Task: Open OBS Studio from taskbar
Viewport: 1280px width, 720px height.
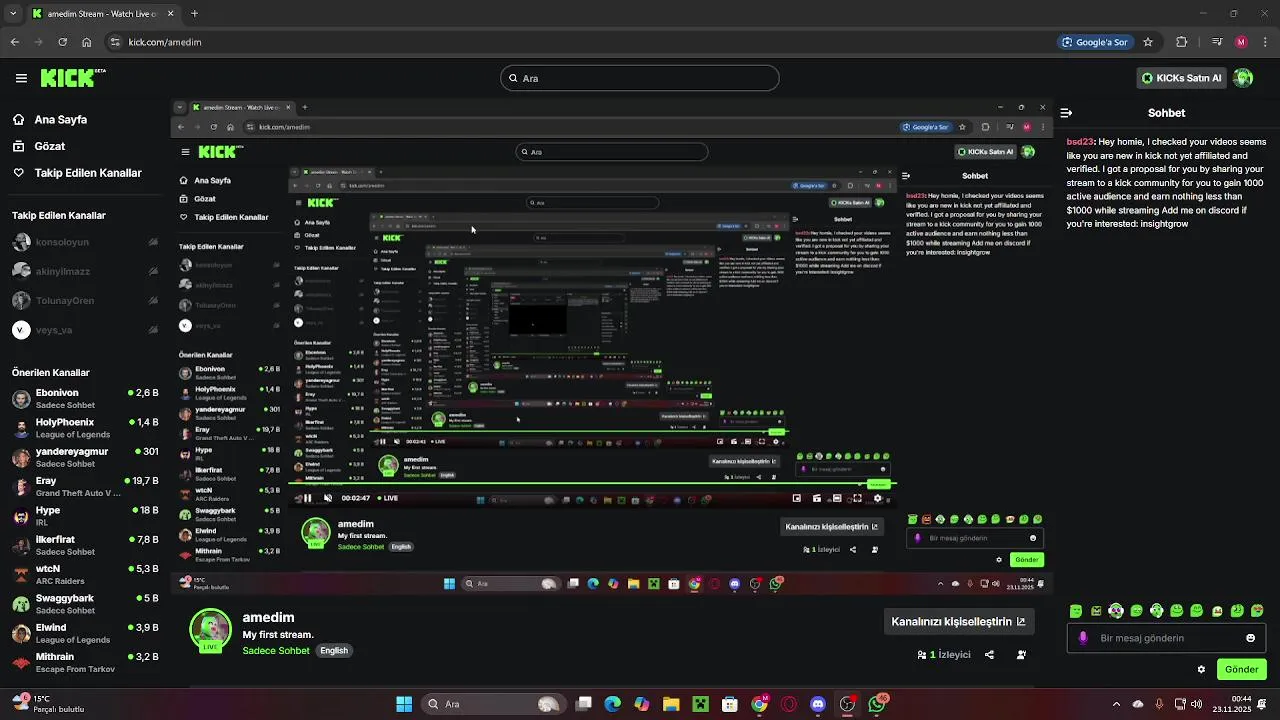Action: click(x=848, y=704)
